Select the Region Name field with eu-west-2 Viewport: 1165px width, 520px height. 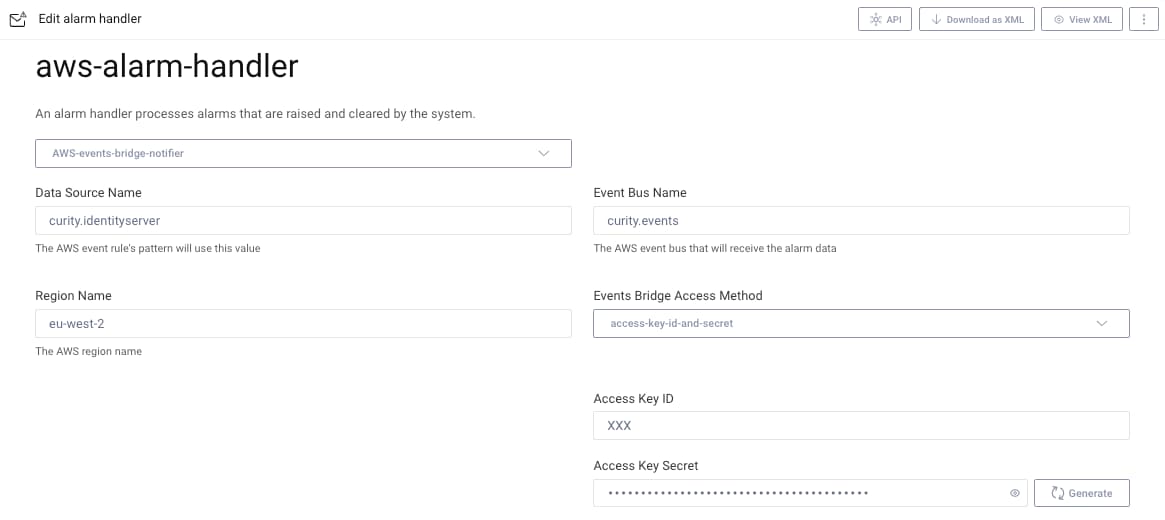[303, 323]
